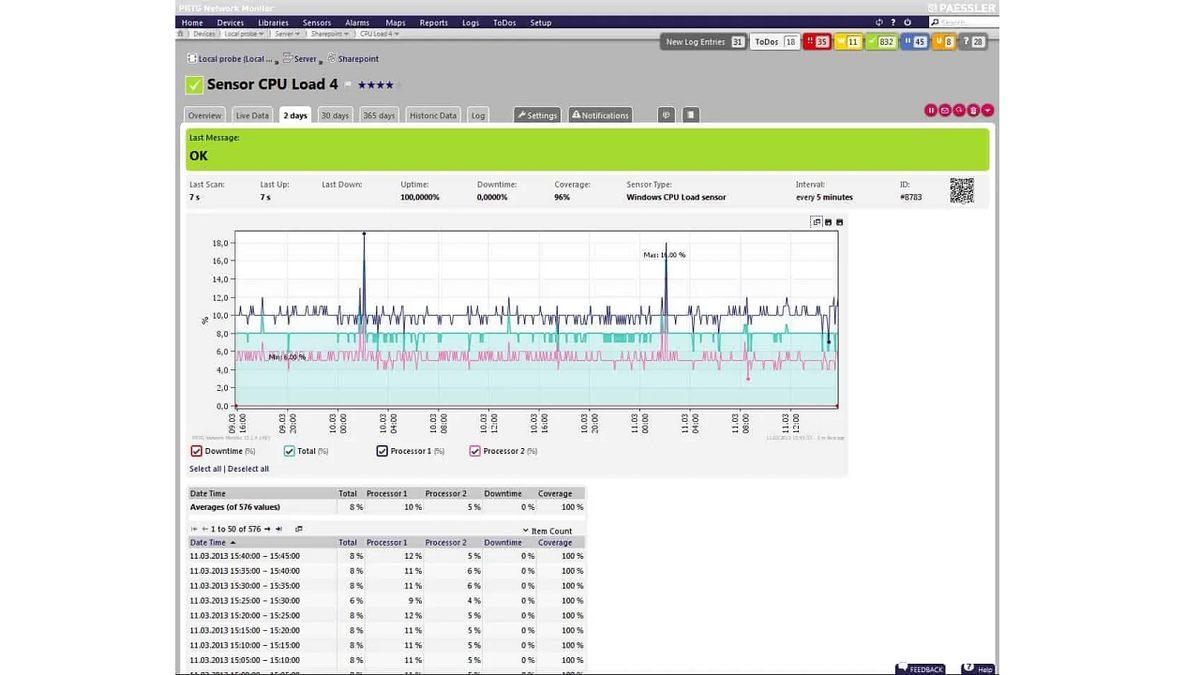Click the pink delete (trash) icon
The height and width of the screenshot is (675, 1200).
coord(973,110)
